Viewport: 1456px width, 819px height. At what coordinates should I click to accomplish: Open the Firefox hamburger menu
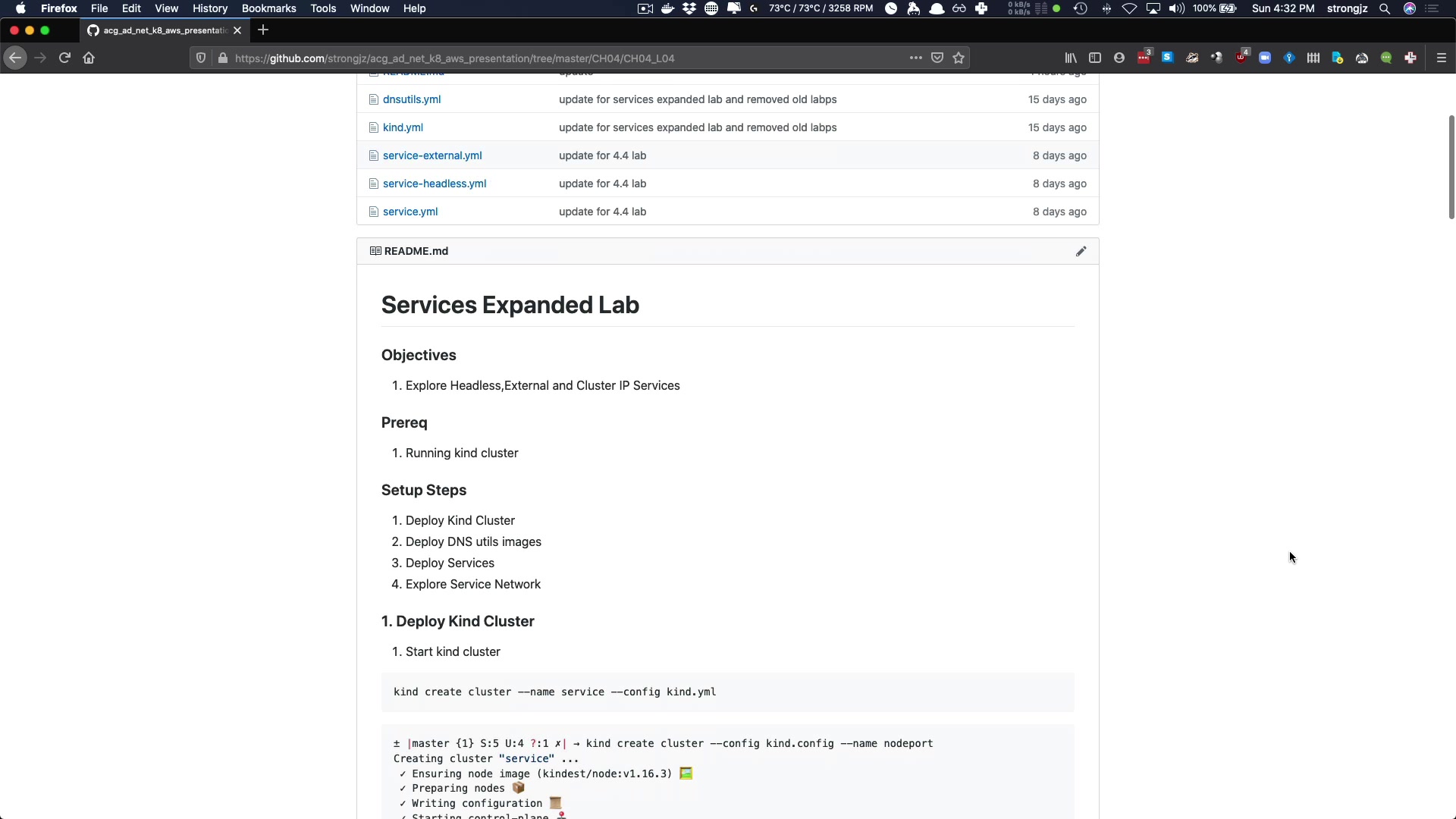(1442, 58)
